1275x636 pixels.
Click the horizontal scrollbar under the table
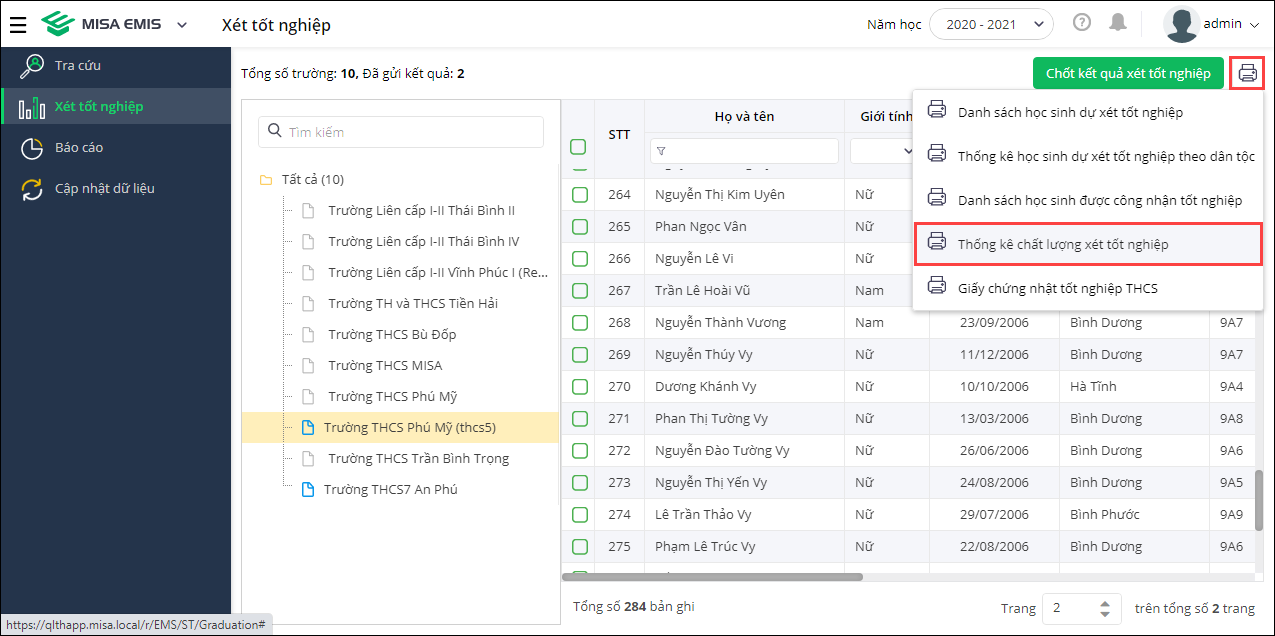point(712,577)
